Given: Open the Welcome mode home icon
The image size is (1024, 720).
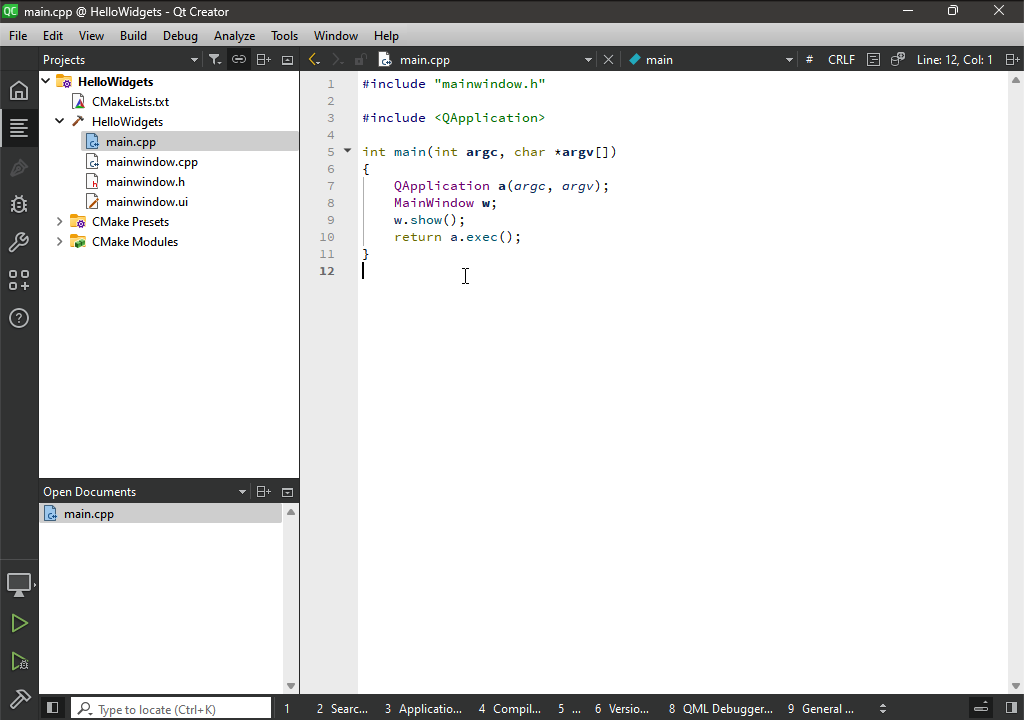Looking at the screenshot, I should point(19,91).
